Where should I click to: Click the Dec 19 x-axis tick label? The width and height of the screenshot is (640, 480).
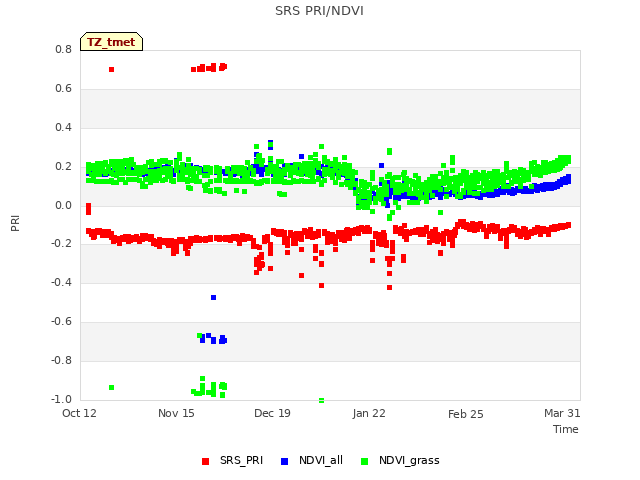coord(272,413)
